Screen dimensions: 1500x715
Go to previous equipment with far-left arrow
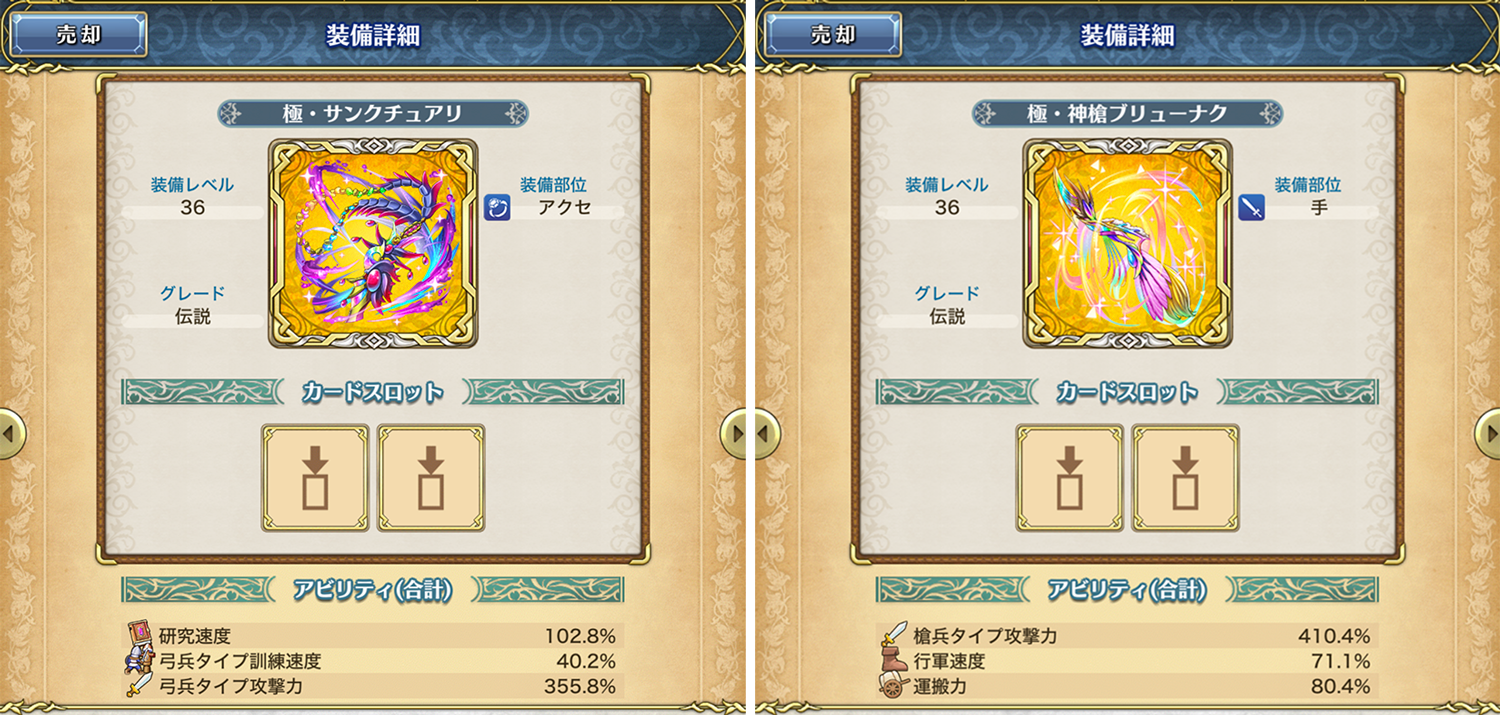tap(9, 434)
